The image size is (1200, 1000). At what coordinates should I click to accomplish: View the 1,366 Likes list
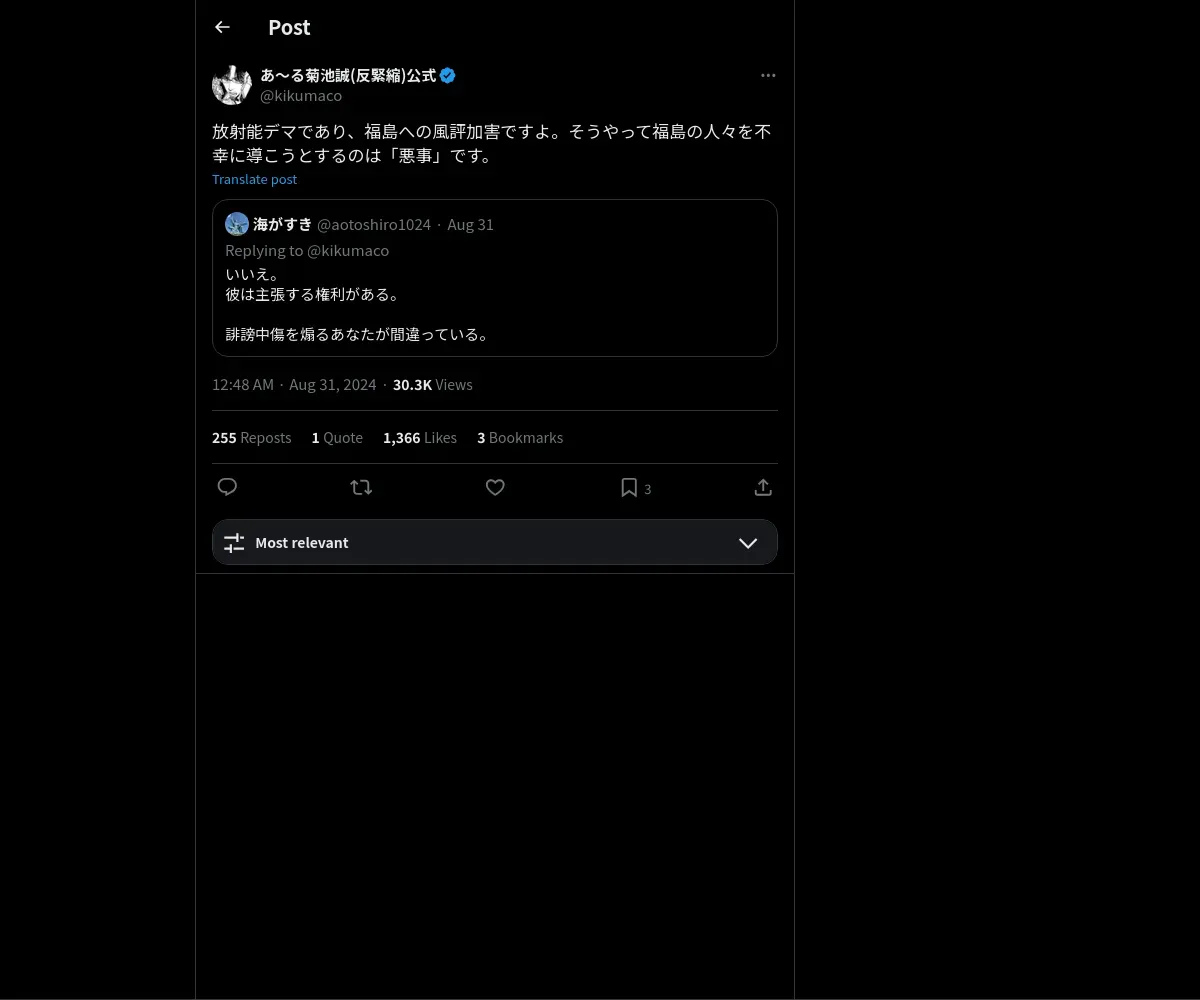(420, 438)
